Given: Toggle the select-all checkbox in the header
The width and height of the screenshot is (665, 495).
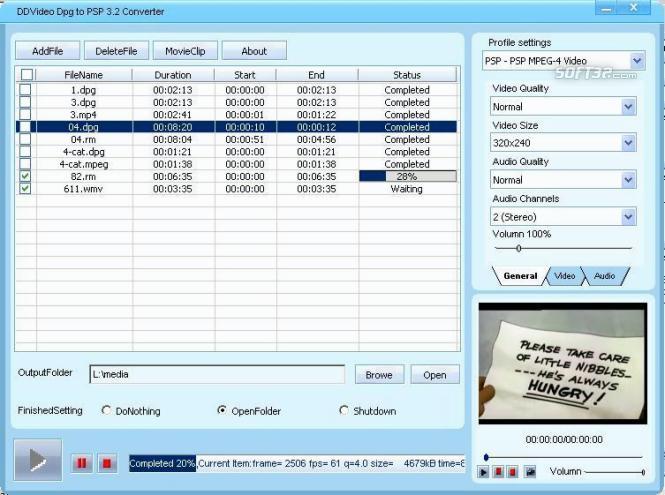Looking at the screenshot, I should click(x=27, y=75).
